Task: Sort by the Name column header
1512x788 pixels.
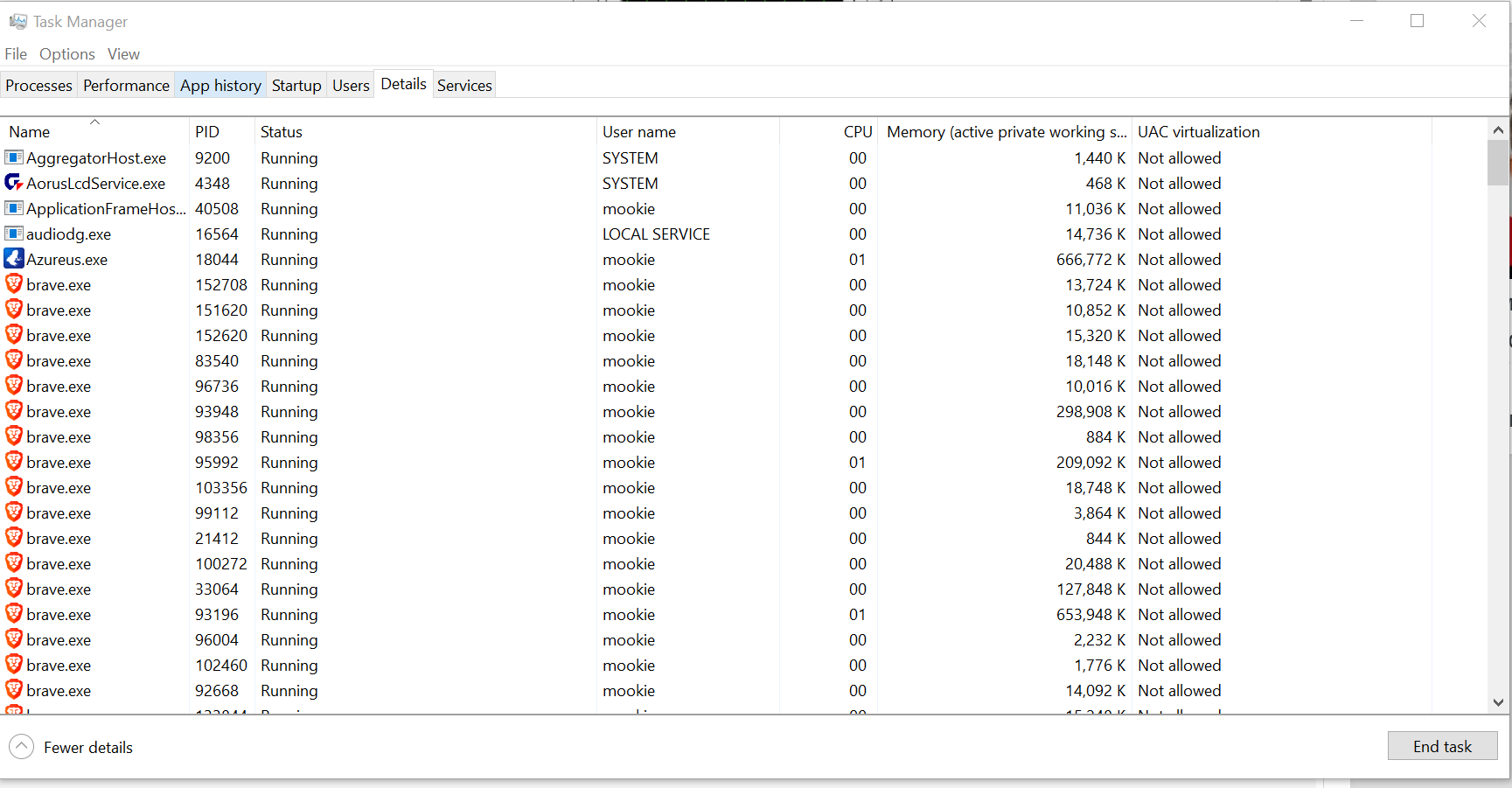Action: (x=94, y=131)
